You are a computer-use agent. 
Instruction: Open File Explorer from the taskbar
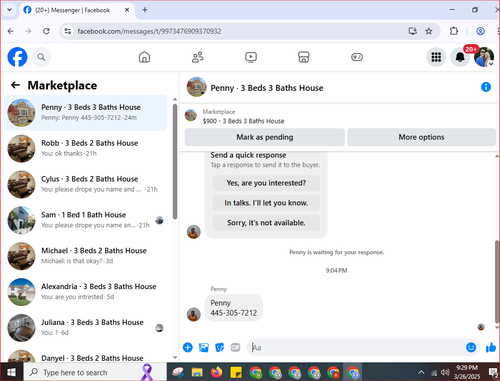pyautogui.click(x=197, y=372)
